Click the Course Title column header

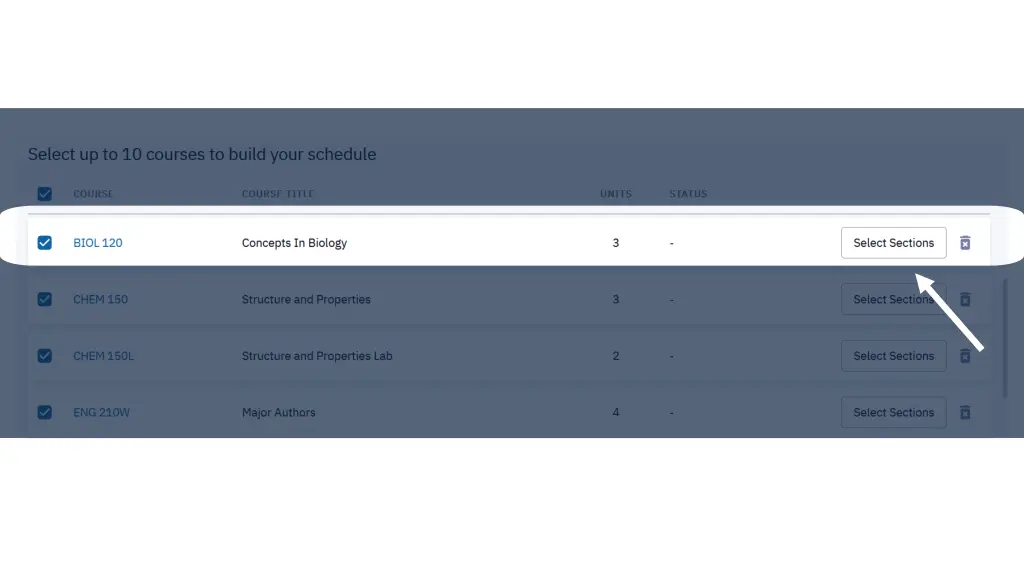coord(278,194)
